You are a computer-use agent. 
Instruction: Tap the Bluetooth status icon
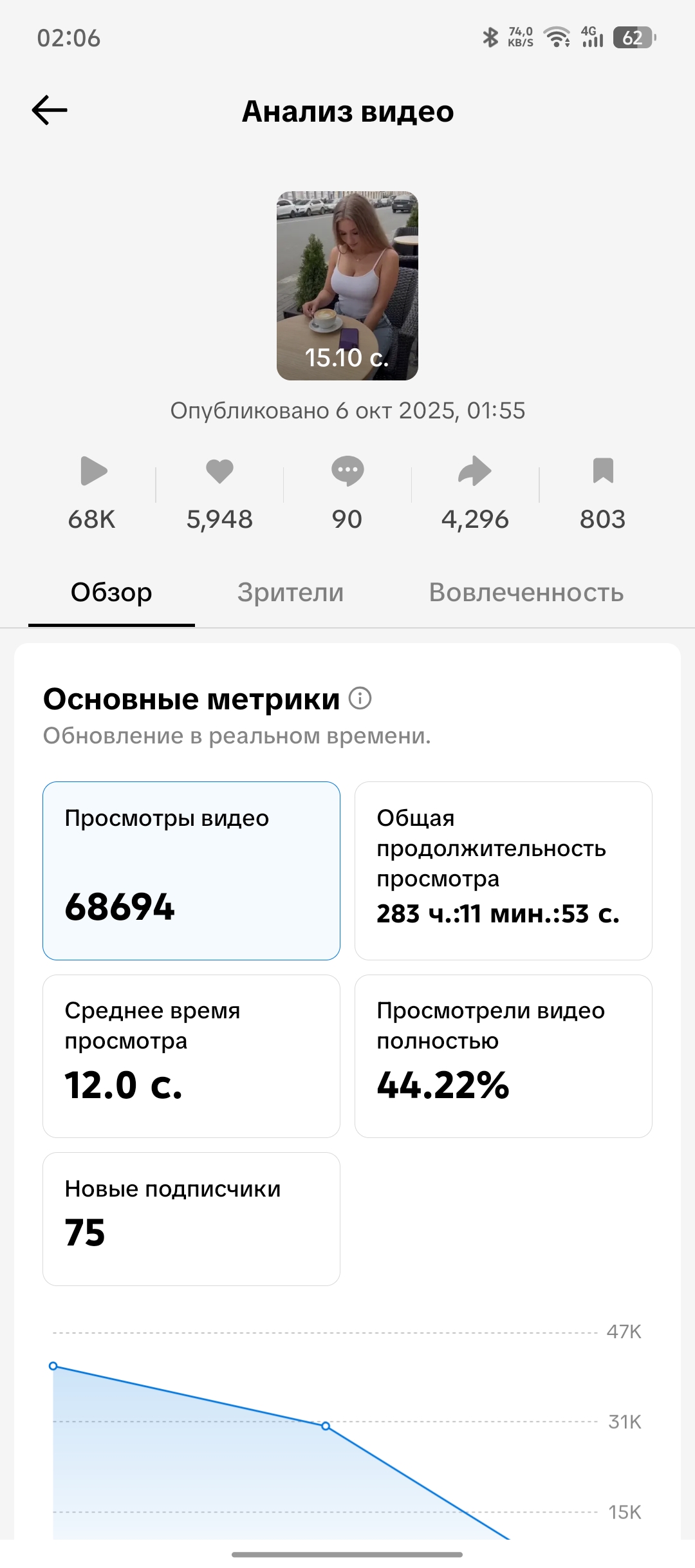[490, 38]
